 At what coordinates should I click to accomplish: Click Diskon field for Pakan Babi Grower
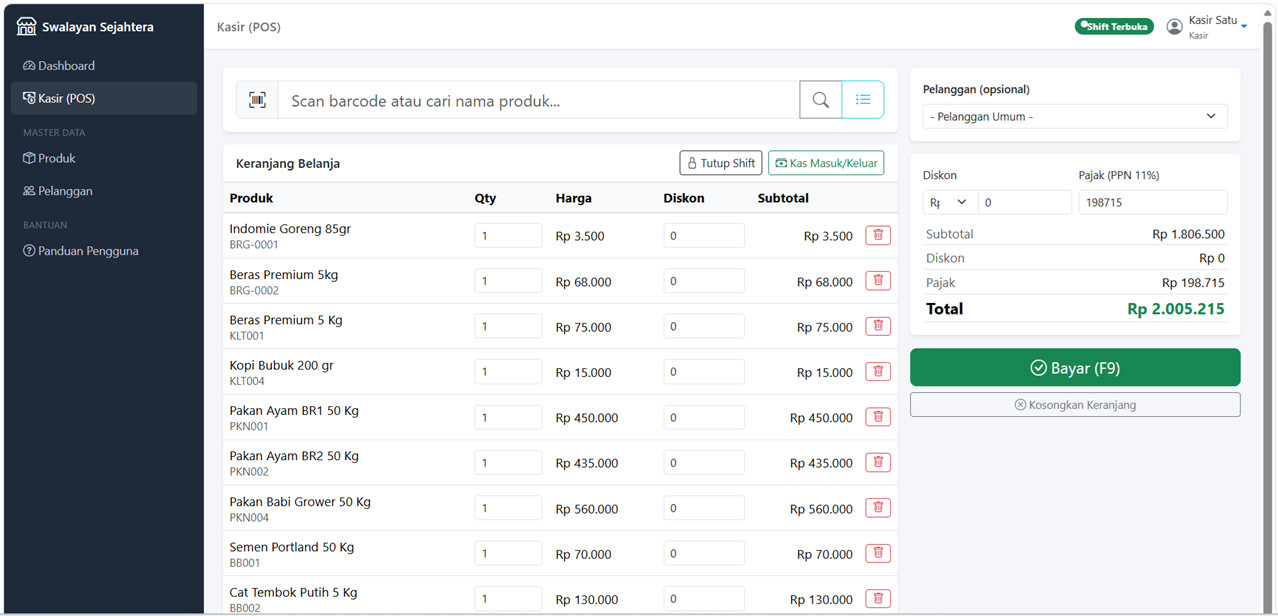click(704, 508)
